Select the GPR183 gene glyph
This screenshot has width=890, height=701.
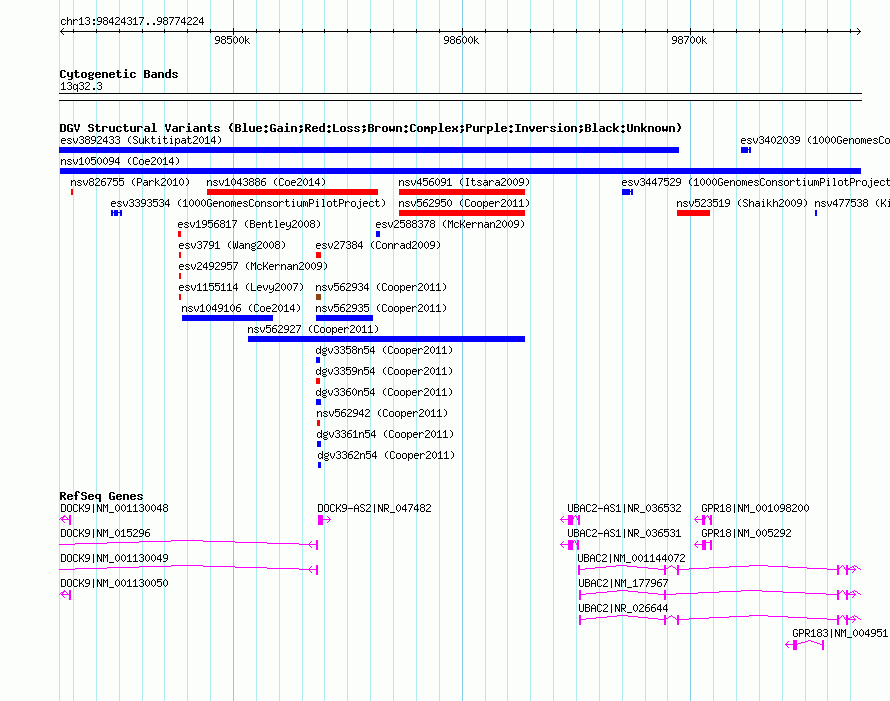(x=804, y=645)
